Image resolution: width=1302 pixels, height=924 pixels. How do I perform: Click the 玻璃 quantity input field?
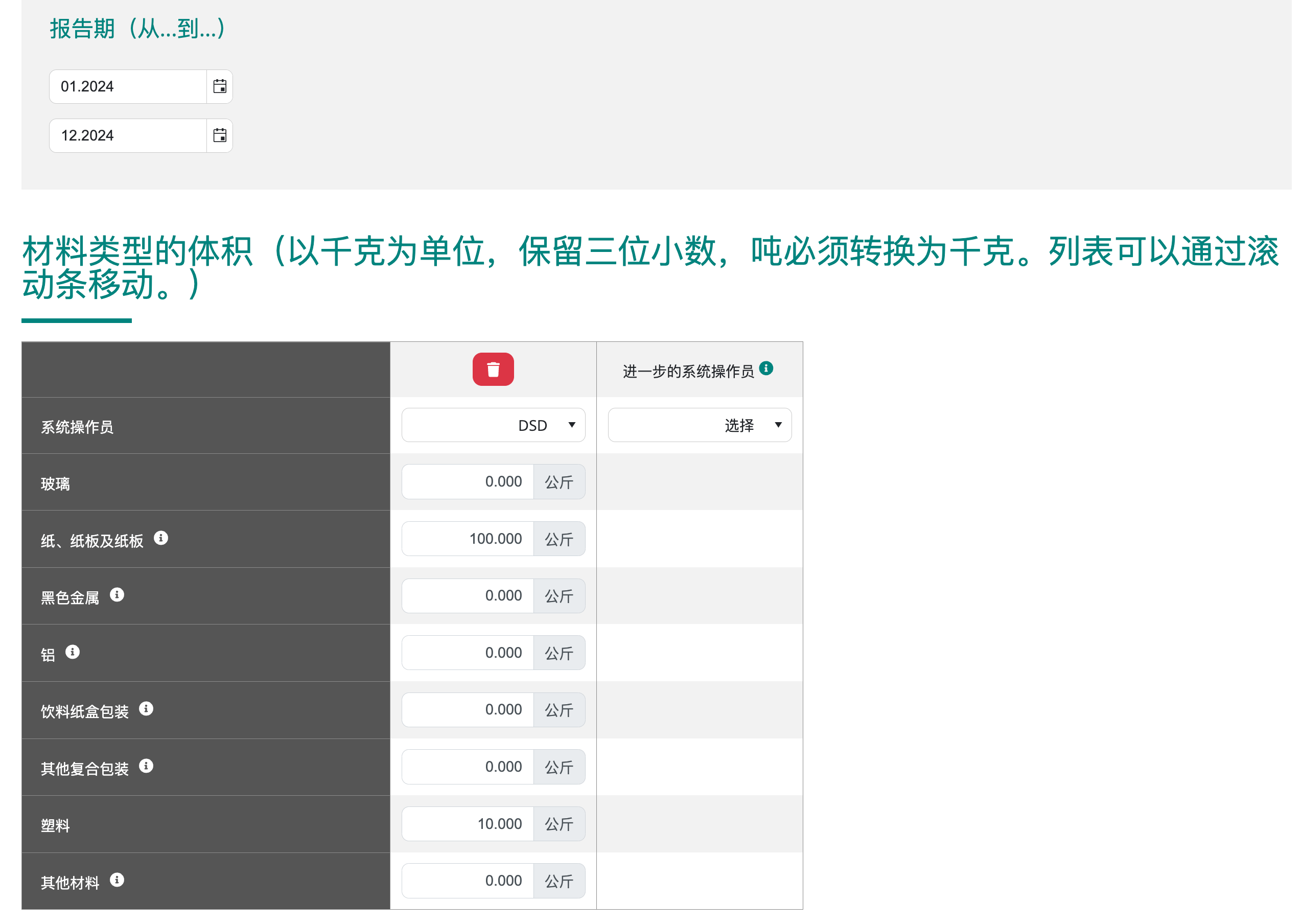[468, 482]
